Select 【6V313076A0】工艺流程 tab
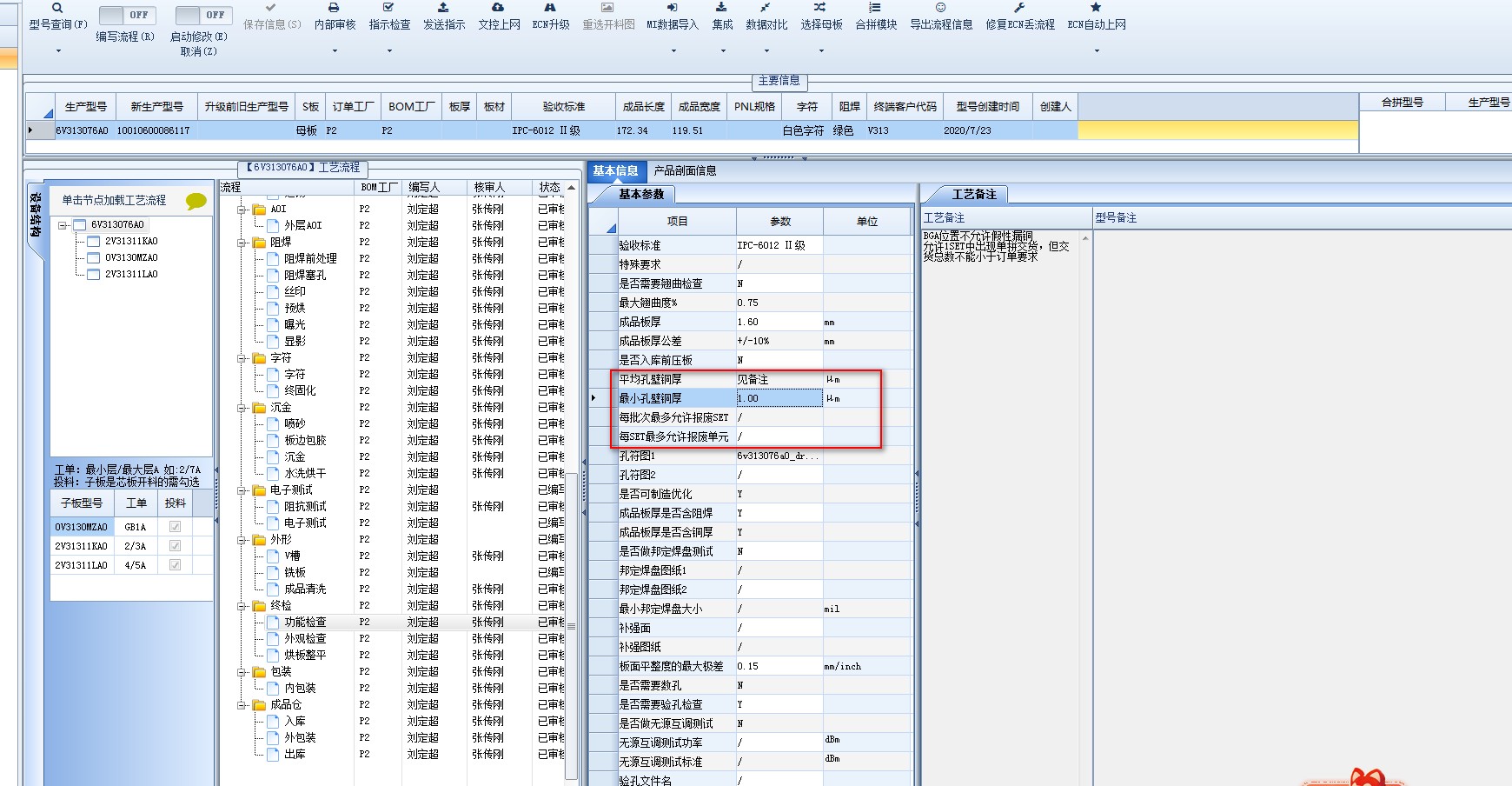 tap(303, 168)
